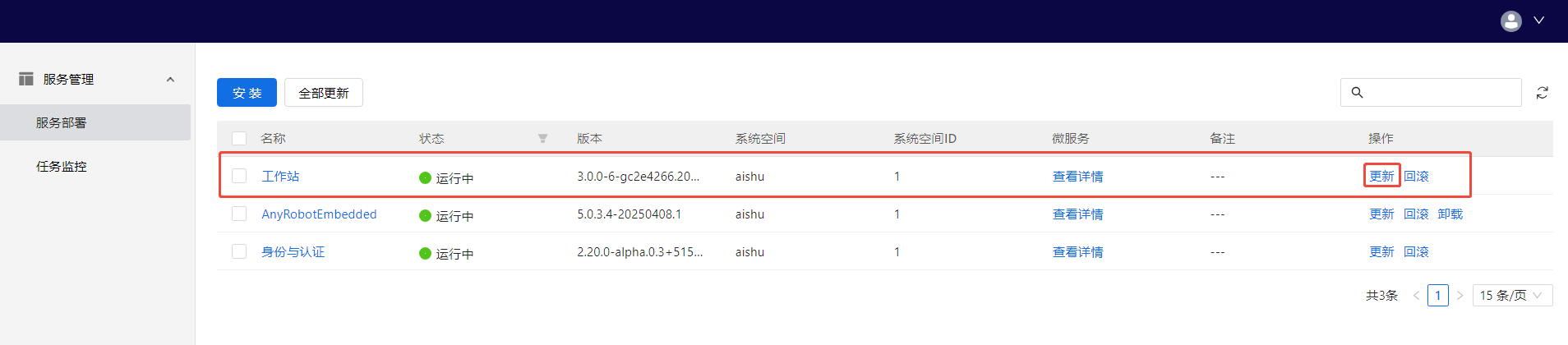
Task: Collapse the 服务管理 menu chevron
Action: tap(170, 80)
